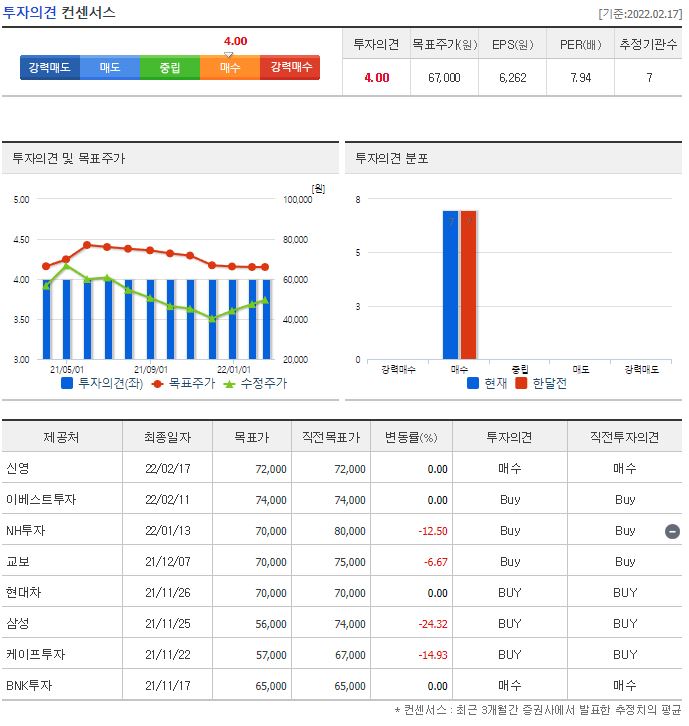Click the 투자의견 컨센서스 heading
This screenshot has width=689, height=726.
pyautogui.click(x=59, y=13)
